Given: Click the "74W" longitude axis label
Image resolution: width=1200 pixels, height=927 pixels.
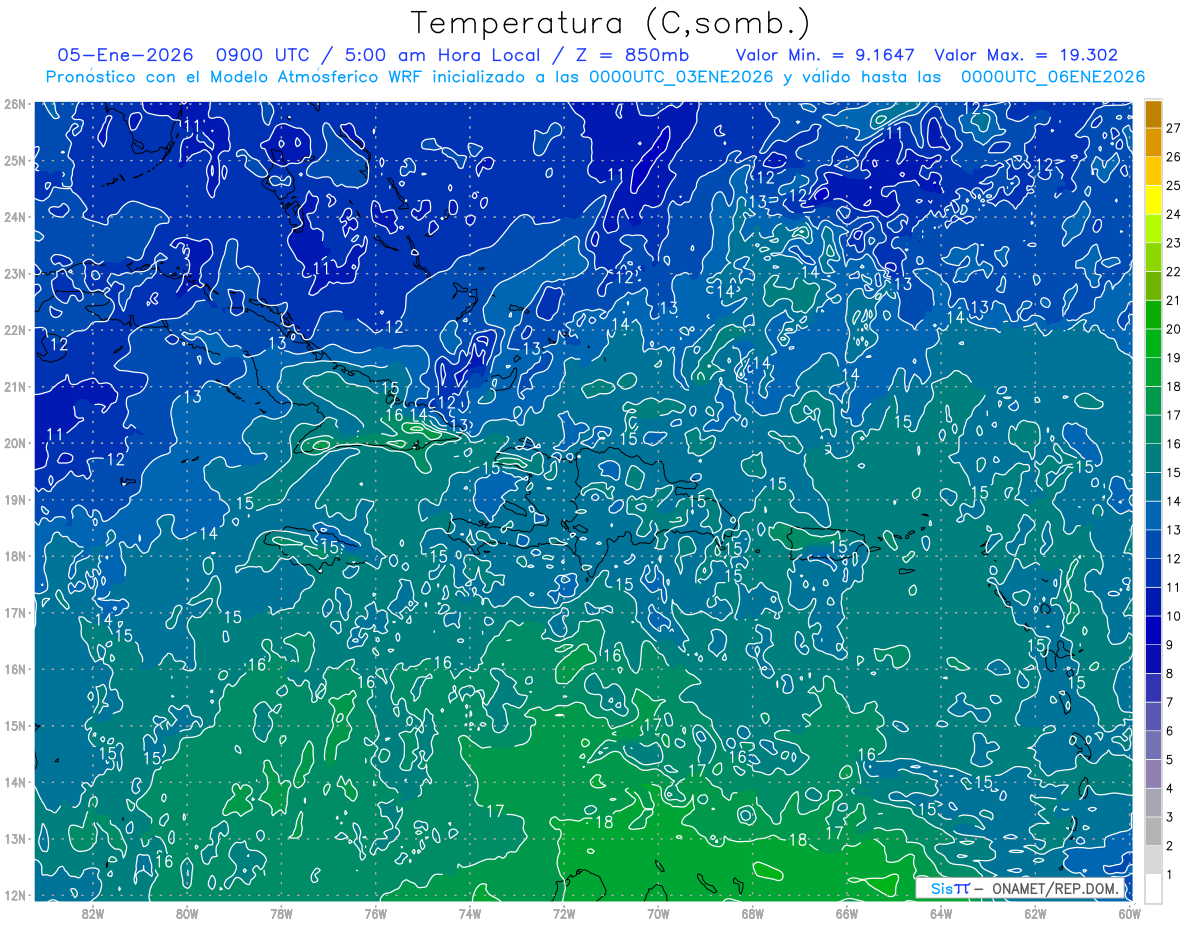Looking at the screenshot, I should [470, 912].
